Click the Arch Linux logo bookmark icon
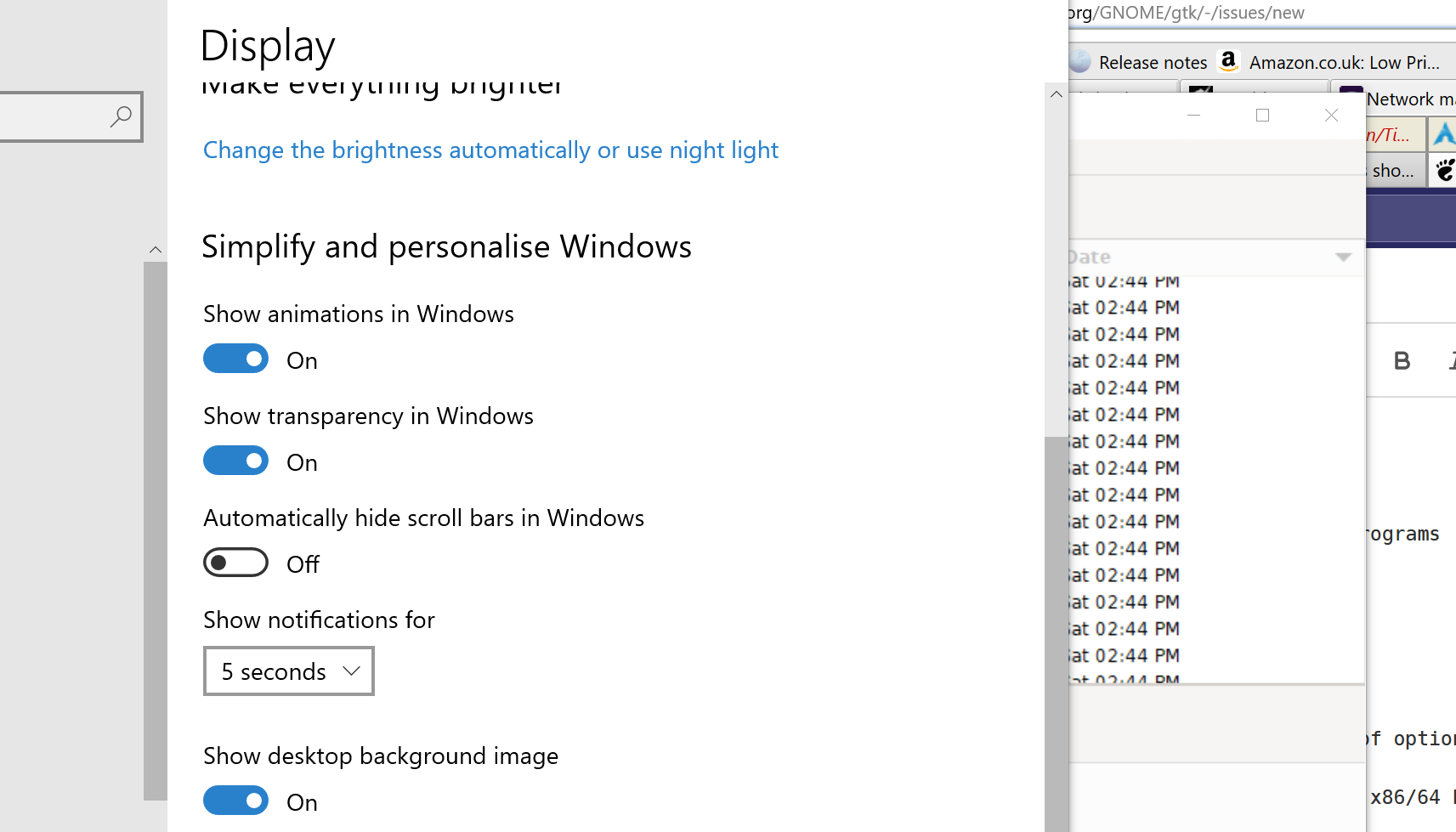 [1443, 133]
